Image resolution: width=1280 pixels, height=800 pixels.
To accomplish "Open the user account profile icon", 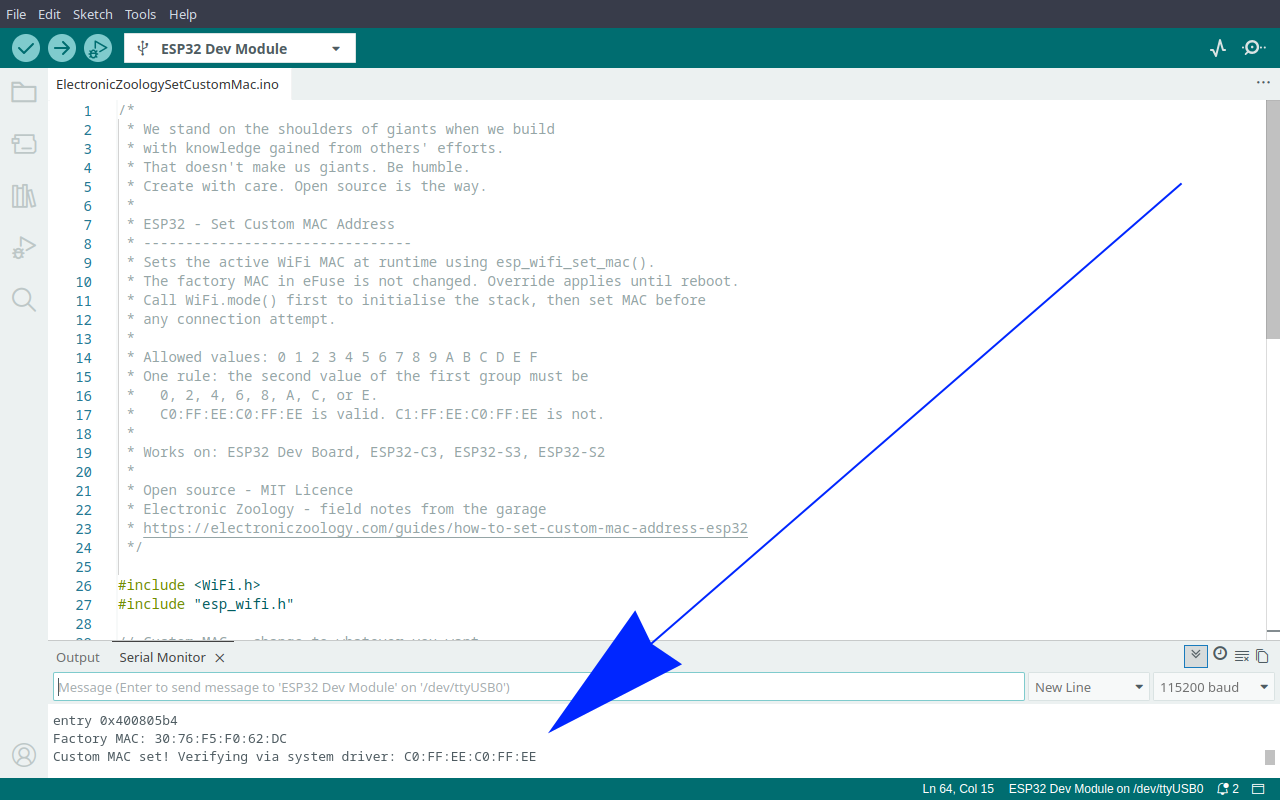I will (24, 755).
